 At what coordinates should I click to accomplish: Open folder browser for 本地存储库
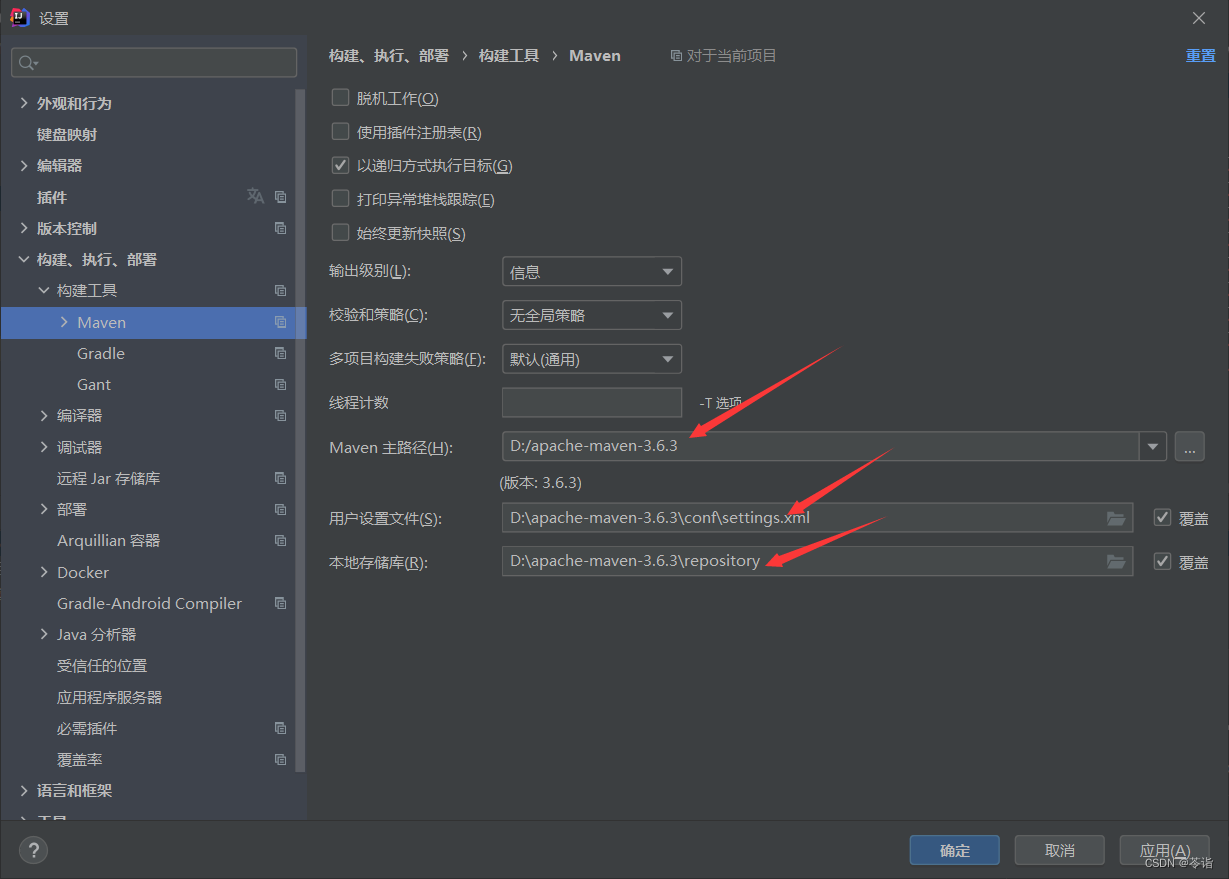coord(1116,562)
